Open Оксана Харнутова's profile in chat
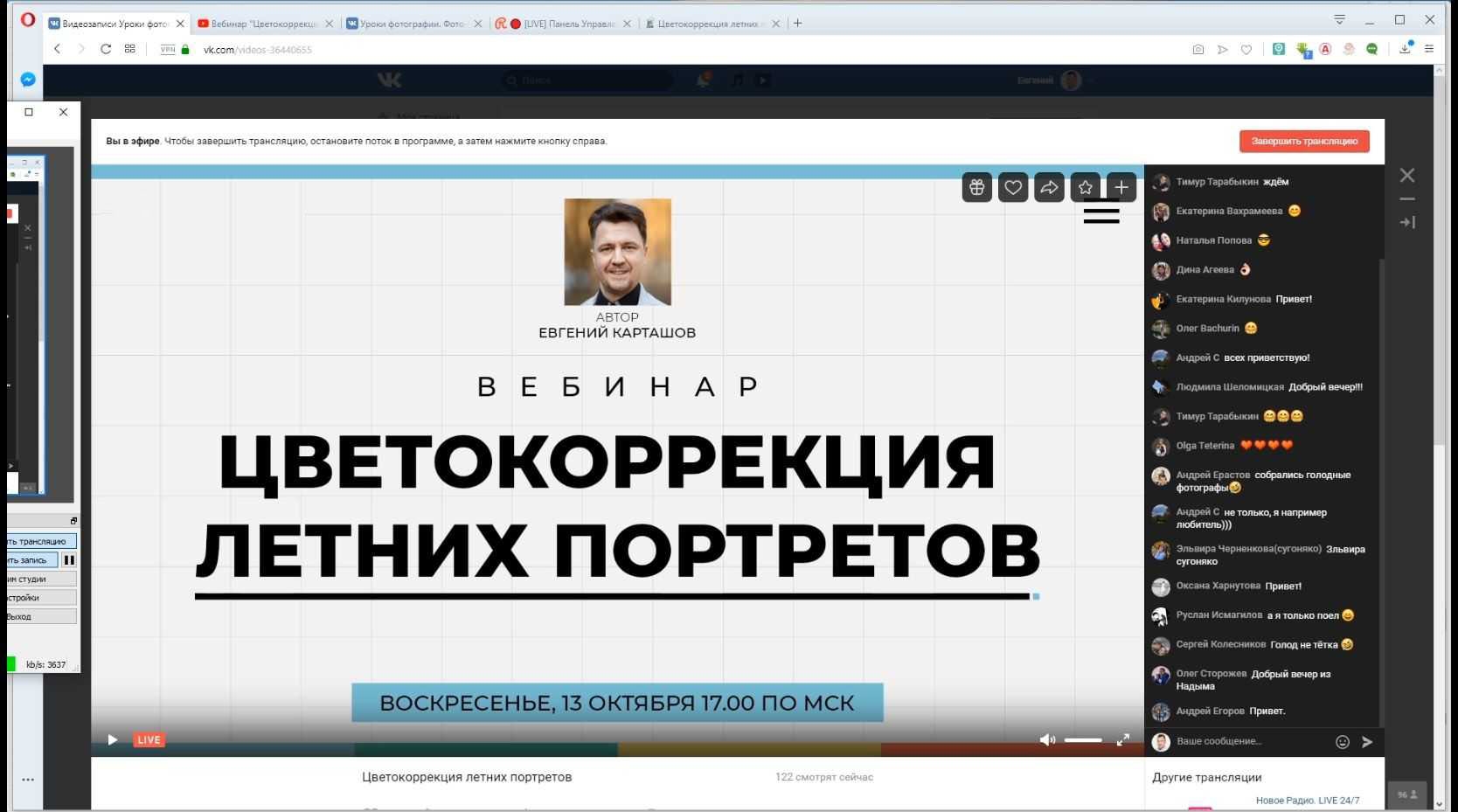 coord(1218,586)
